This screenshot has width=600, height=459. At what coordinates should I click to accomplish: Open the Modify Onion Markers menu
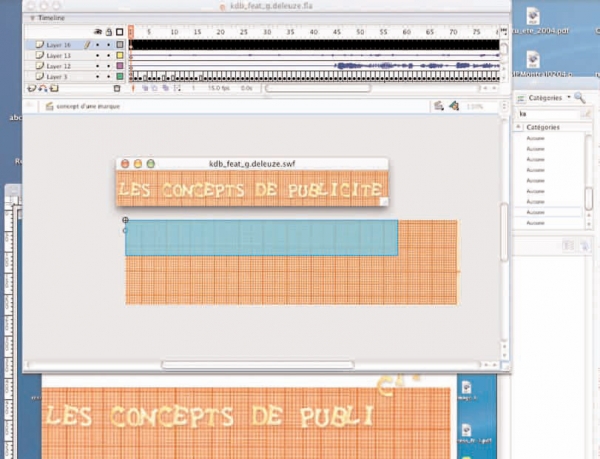tap(177, 88)
